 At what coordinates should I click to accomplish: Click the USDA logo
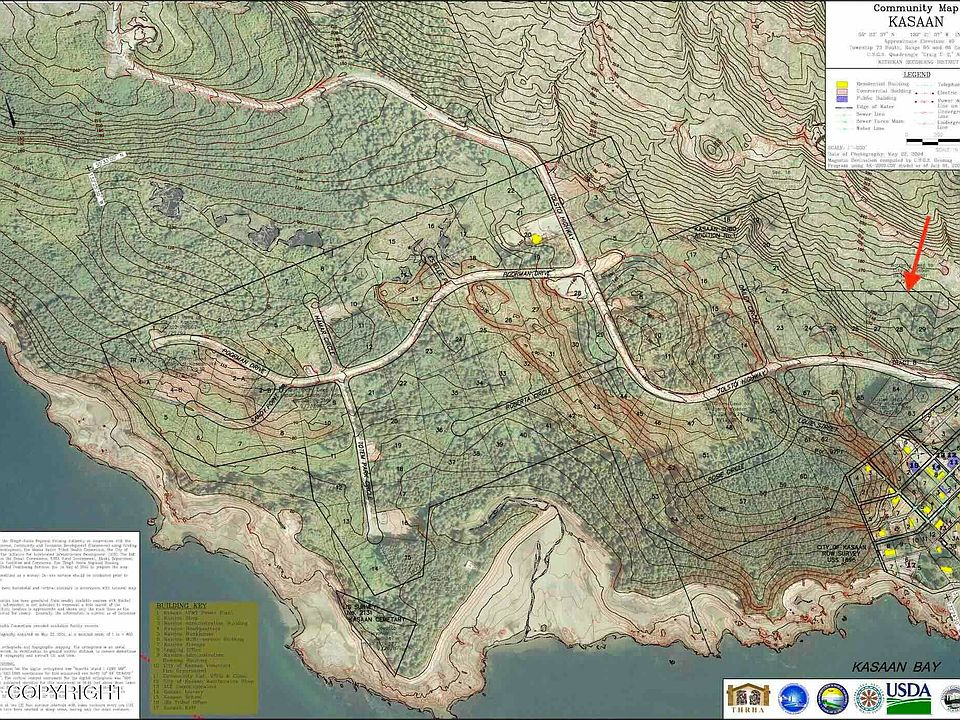coord(909,699)
